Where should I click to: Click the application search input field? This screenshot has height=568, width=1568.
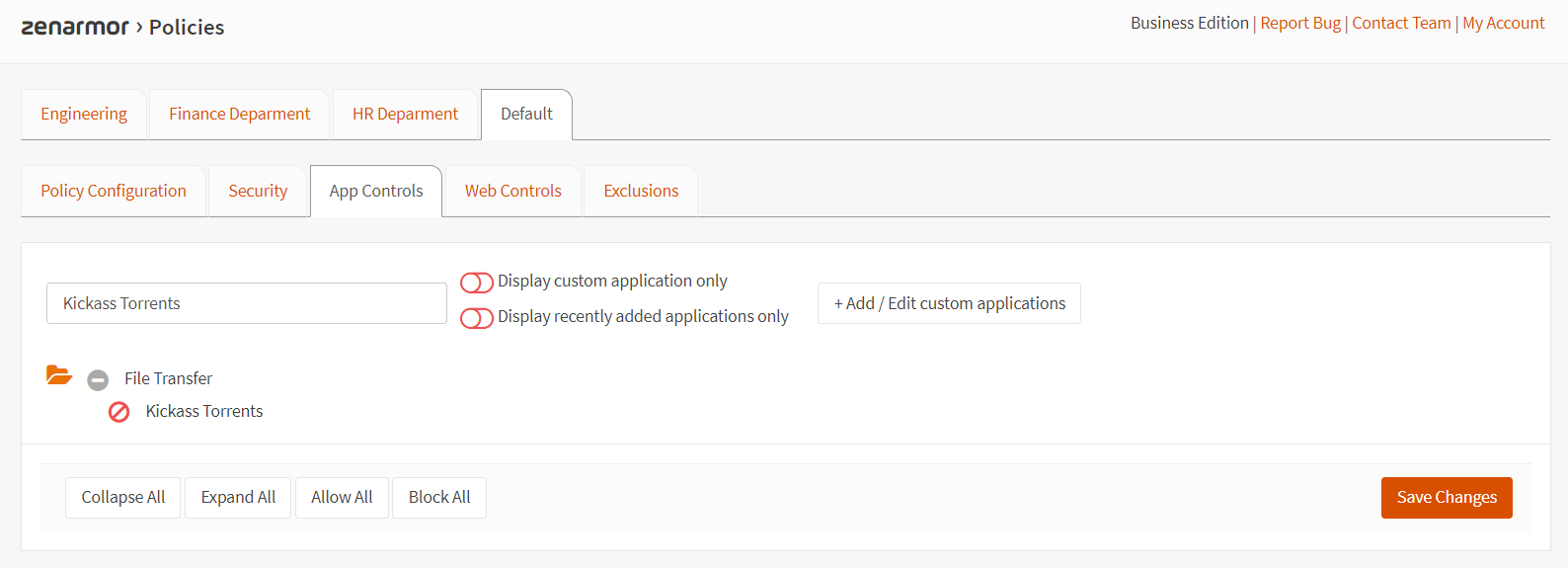click(247, 303)
